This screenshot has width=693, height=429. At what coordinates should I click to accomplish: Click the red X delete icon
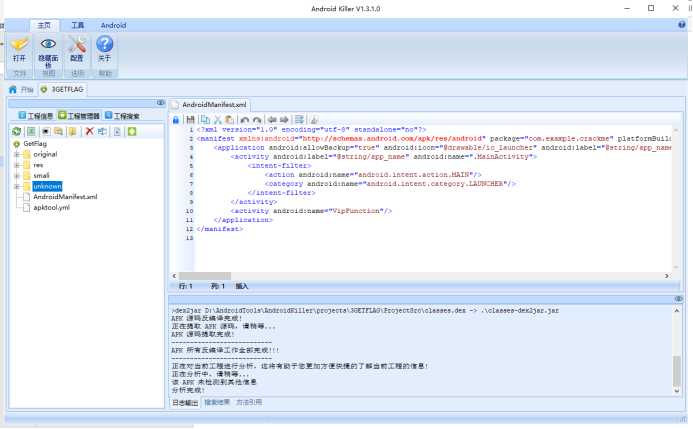click(x=89, y=131)
